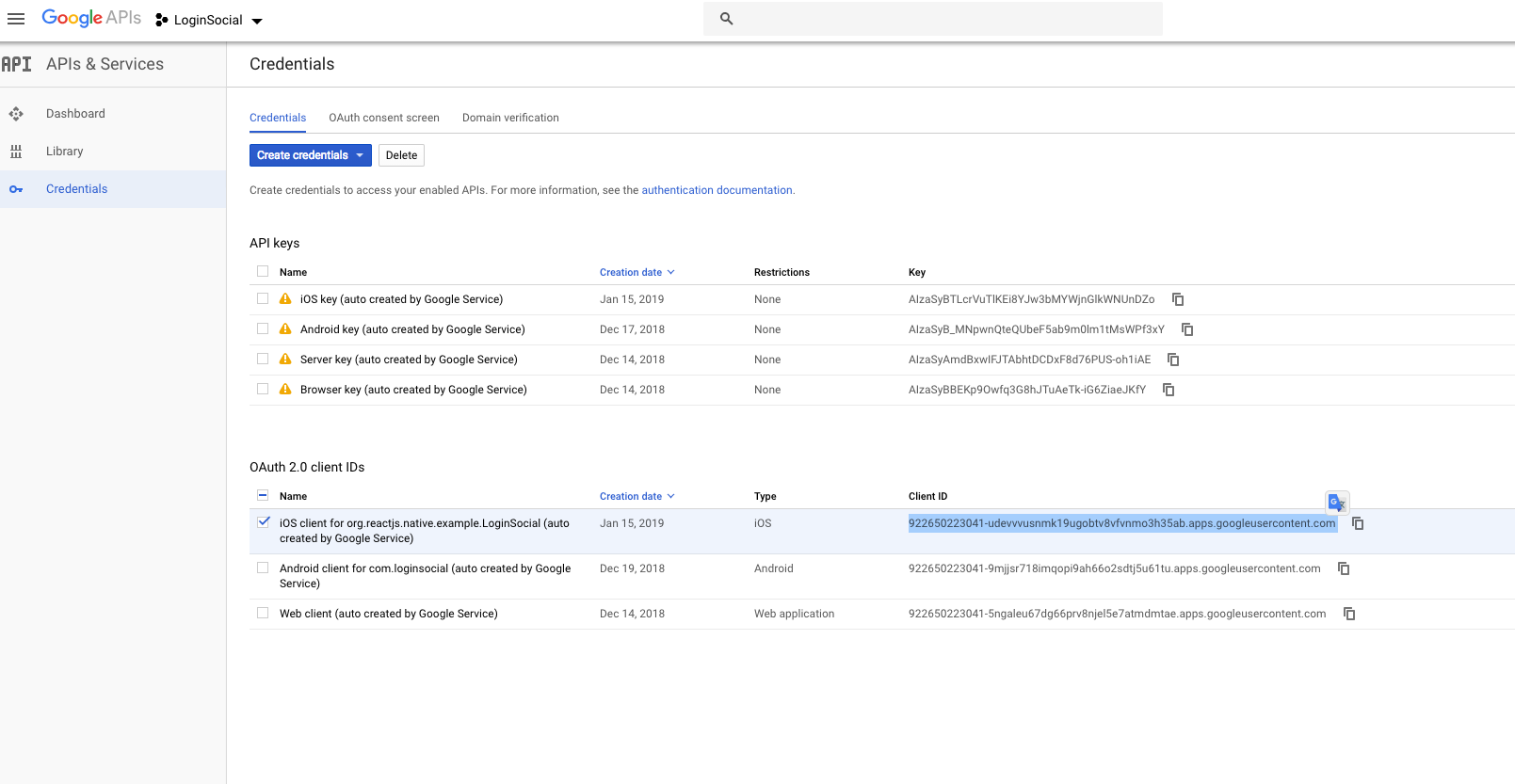Select the Web client checkbox
The height and width of the screenshot is (784, 1515).
[x=263, y=613]
